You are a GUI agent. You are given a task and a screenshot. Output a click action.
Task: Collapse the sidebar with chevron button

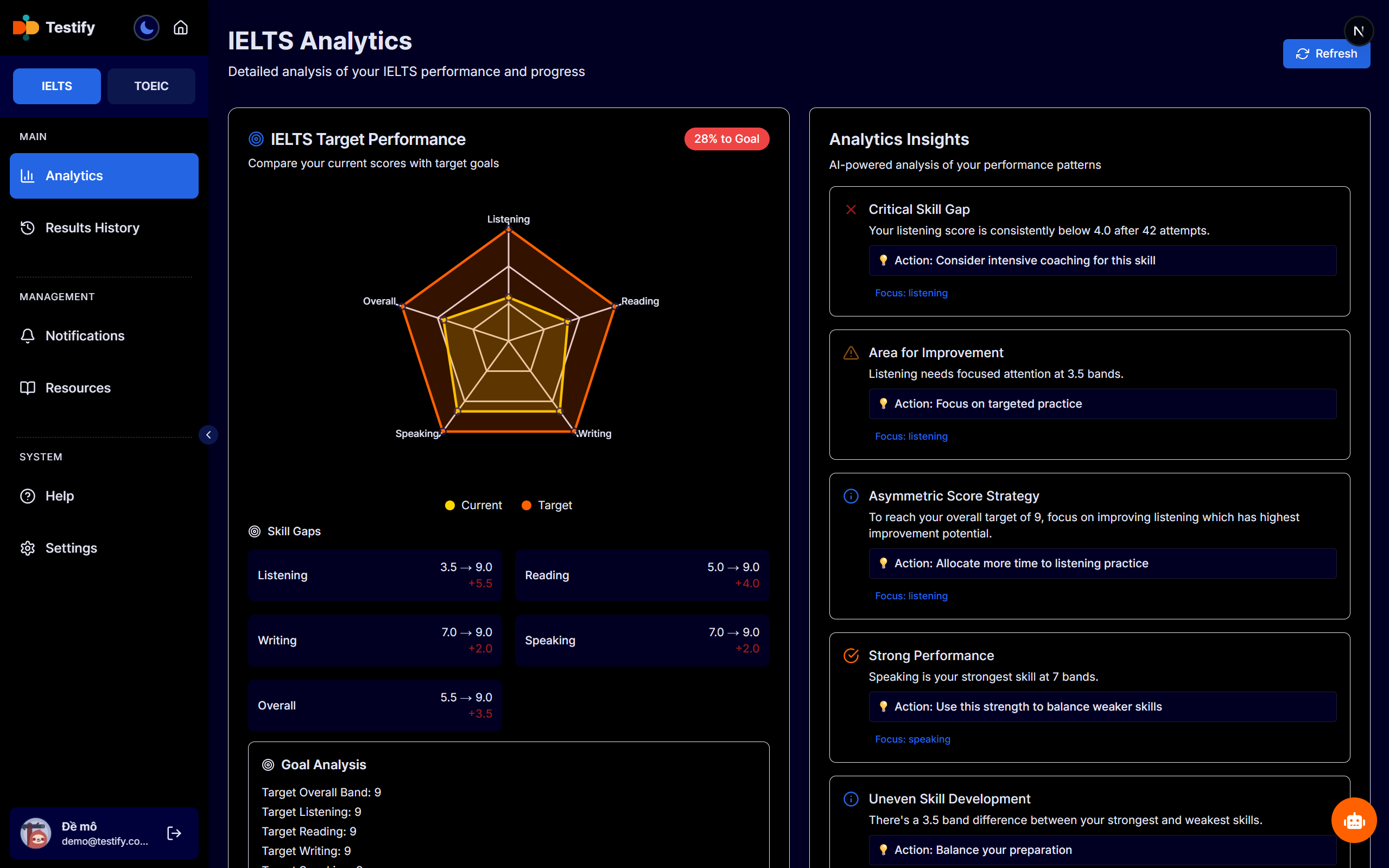[208, 435]
